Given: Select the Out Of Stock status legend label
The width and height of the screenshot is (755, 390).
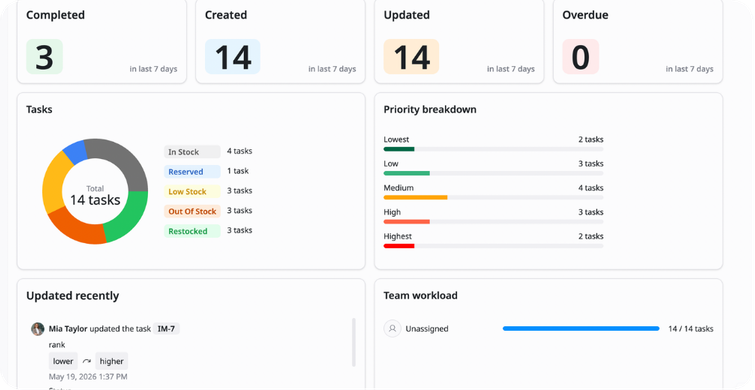Looking at the screenshot, I should [192, 211].
